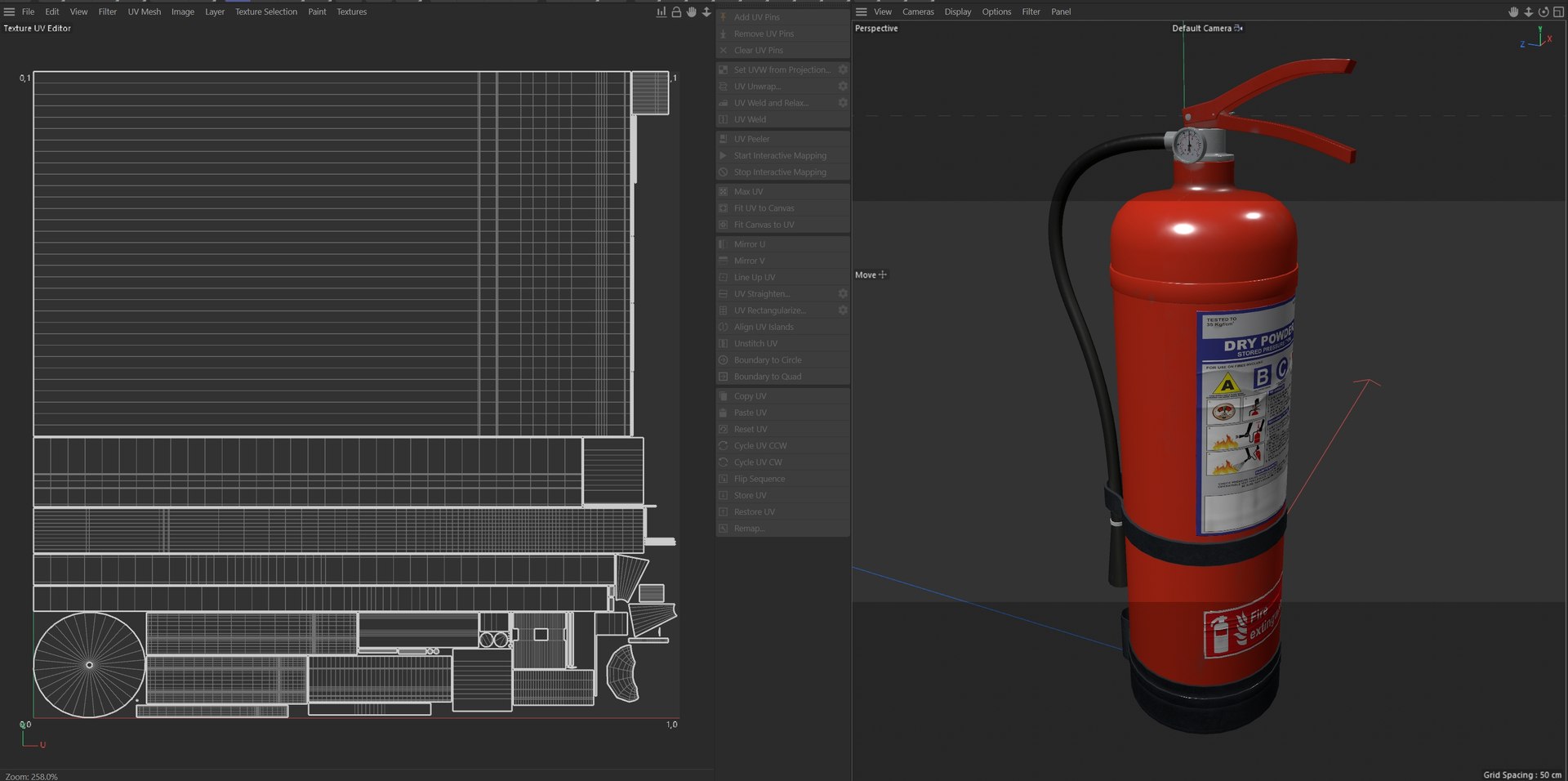The image size is (1568, 781).
Task: Click the Mirror V command
Action: [x=783, y=261]
